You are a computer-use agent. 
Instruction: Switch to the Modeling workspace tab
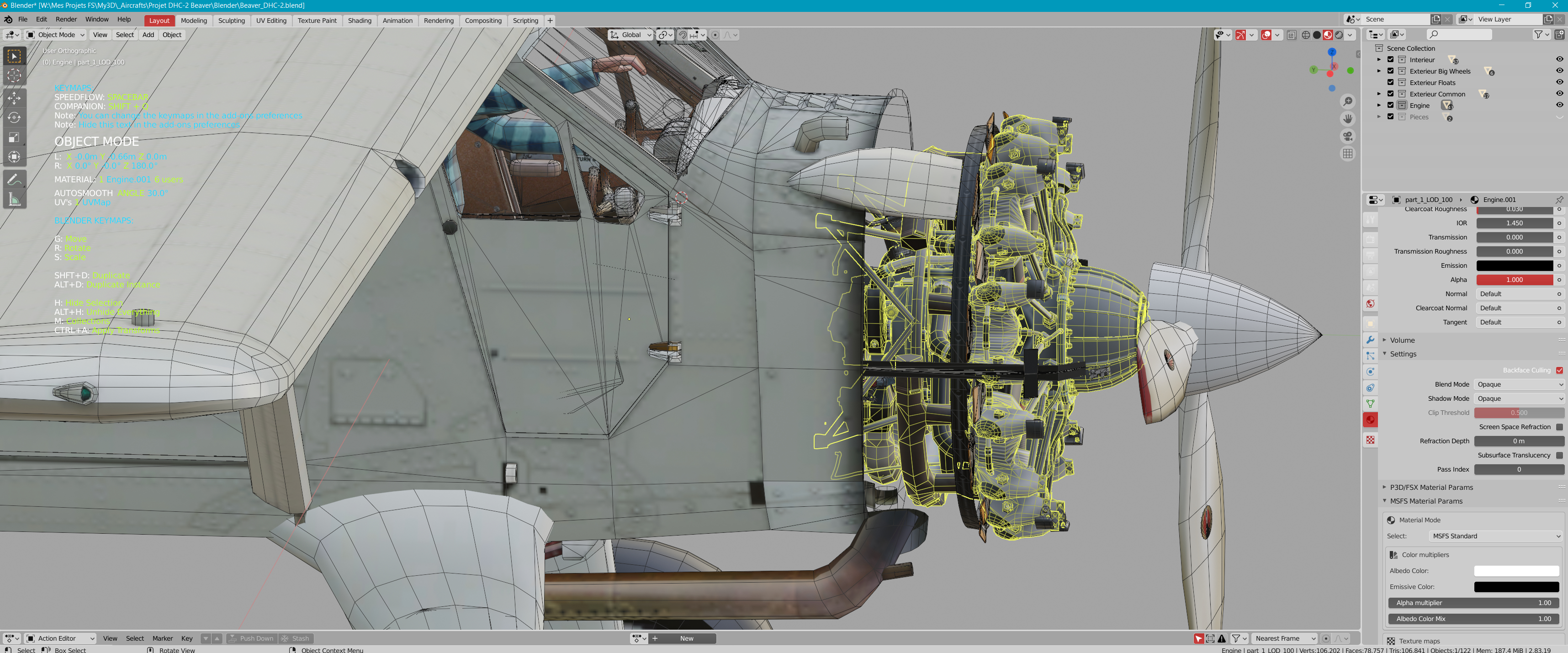coord(194,20)
